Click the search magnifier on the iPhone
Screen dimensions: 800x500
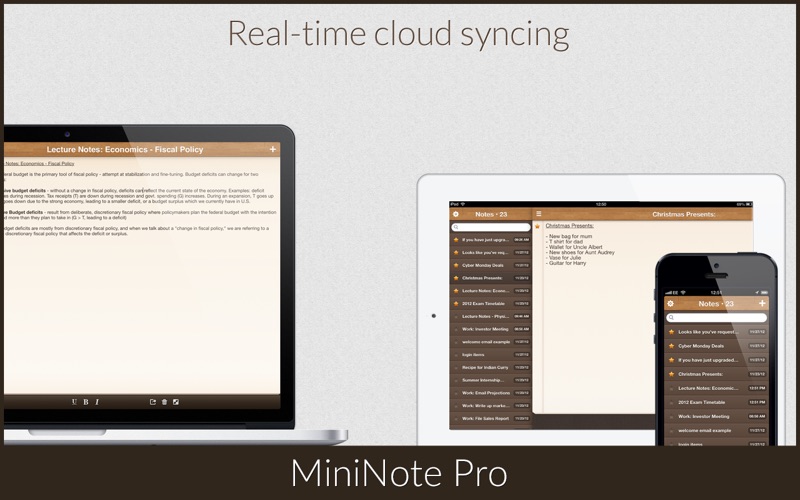(x=671, y=318)
